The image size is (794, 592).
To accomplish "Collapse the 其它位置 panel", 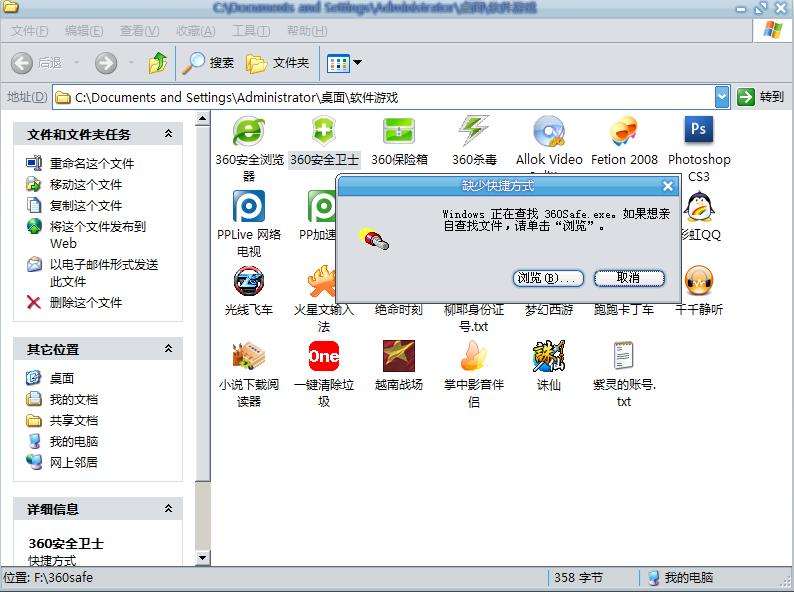I will tap(169, 348).
